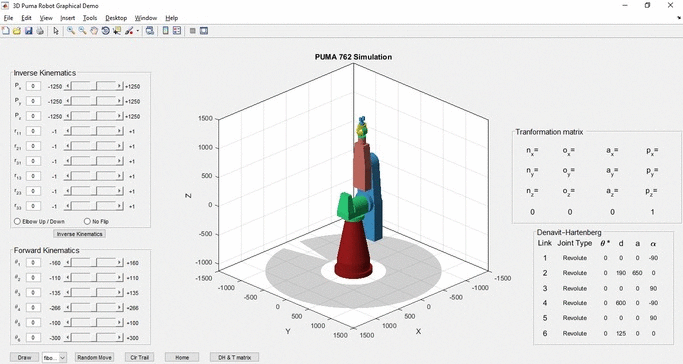Open the Tools menu

[x=90, y=18]
